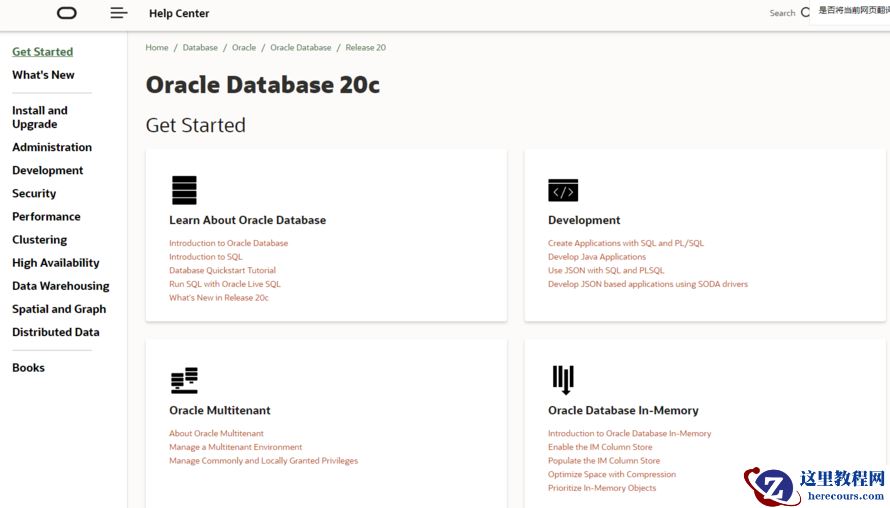Click the Development code brackets icon
890x508 pixels.
coord(563,190)
